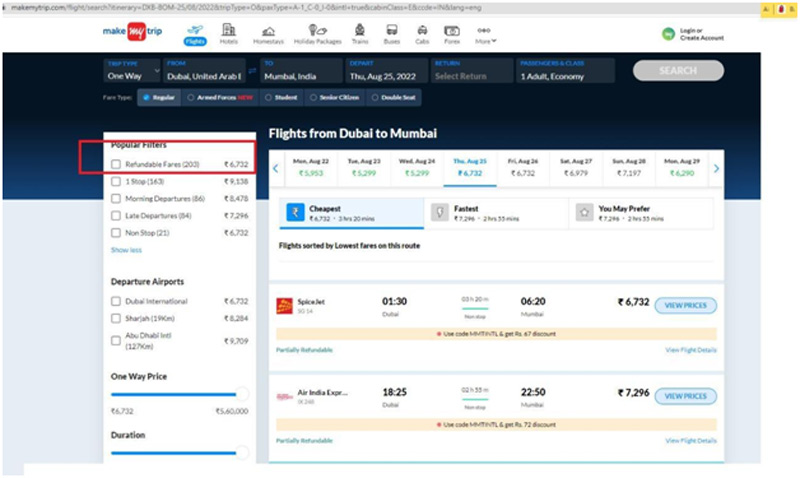This screenshot has height=478, width=800.
Task: Select the Sat, Aug 27 date tab
Action: point(576,167)
